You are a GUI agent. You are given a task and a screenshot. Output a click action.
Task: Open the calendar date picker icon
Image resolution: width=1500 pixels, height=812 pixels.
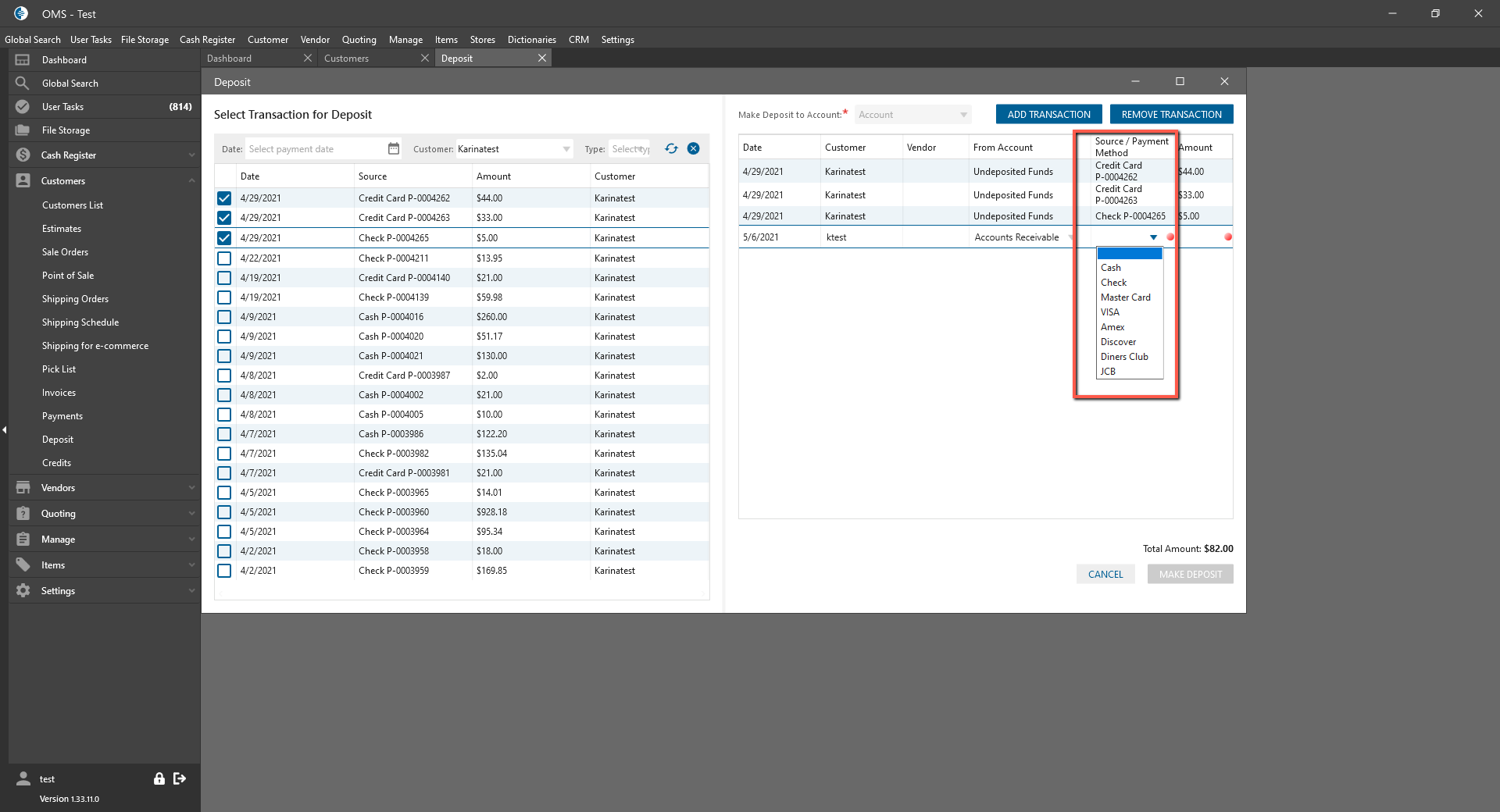click(x=394, y=148)
